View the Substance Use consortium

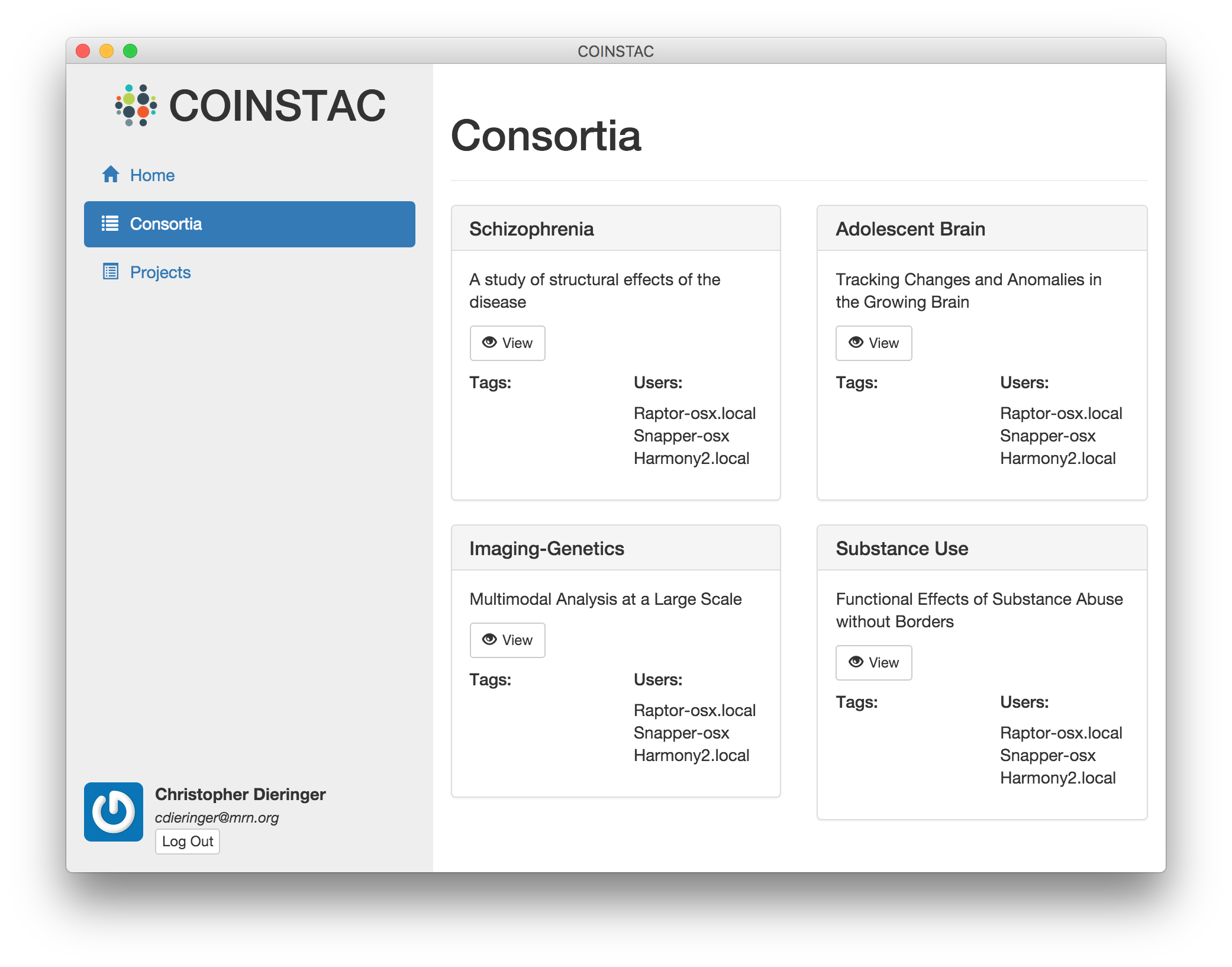pos(873,663)
